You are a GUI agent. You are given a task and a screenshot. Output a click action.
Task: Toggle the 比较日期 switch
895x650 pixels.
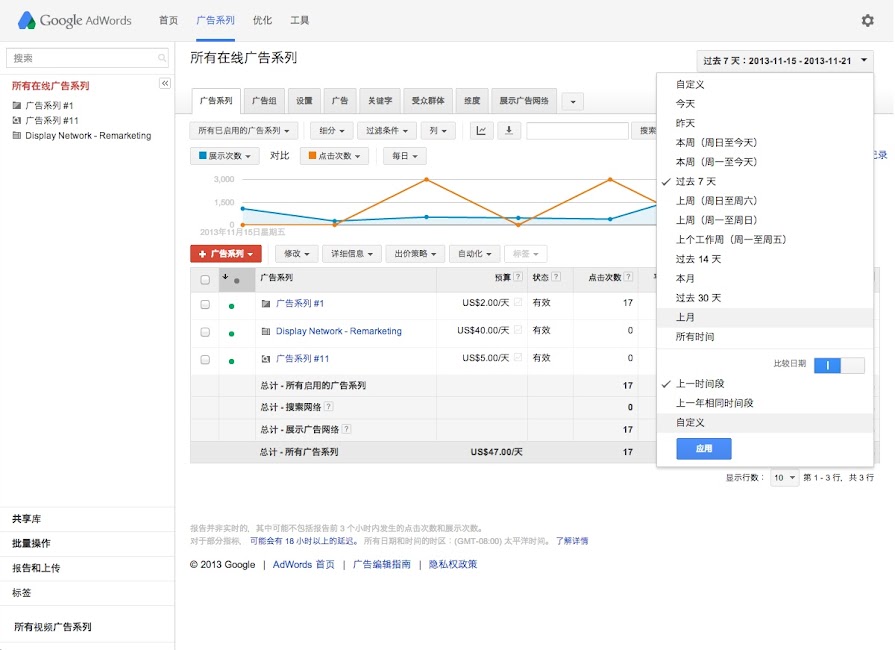tap(839, 366)
